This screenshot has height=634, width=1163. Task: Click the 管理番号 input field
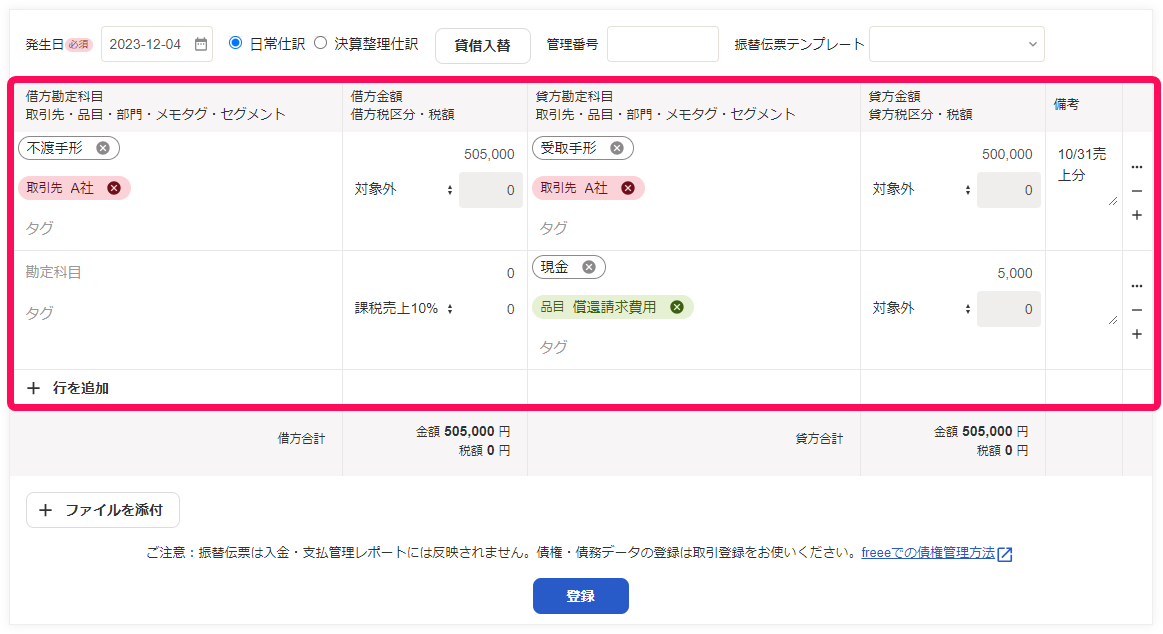click(663, 44)
